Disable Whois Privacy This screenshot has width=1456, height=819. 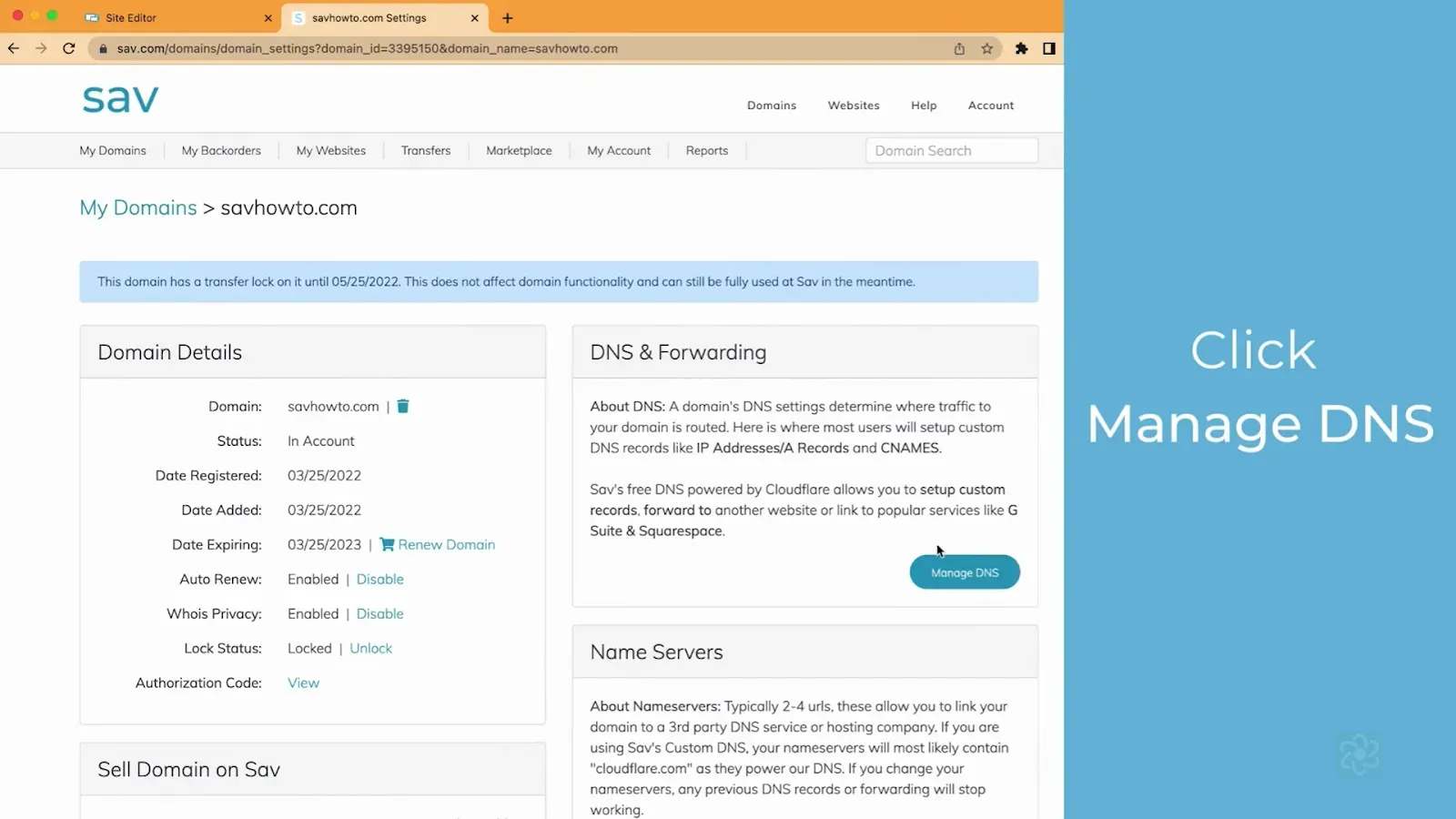379,613
